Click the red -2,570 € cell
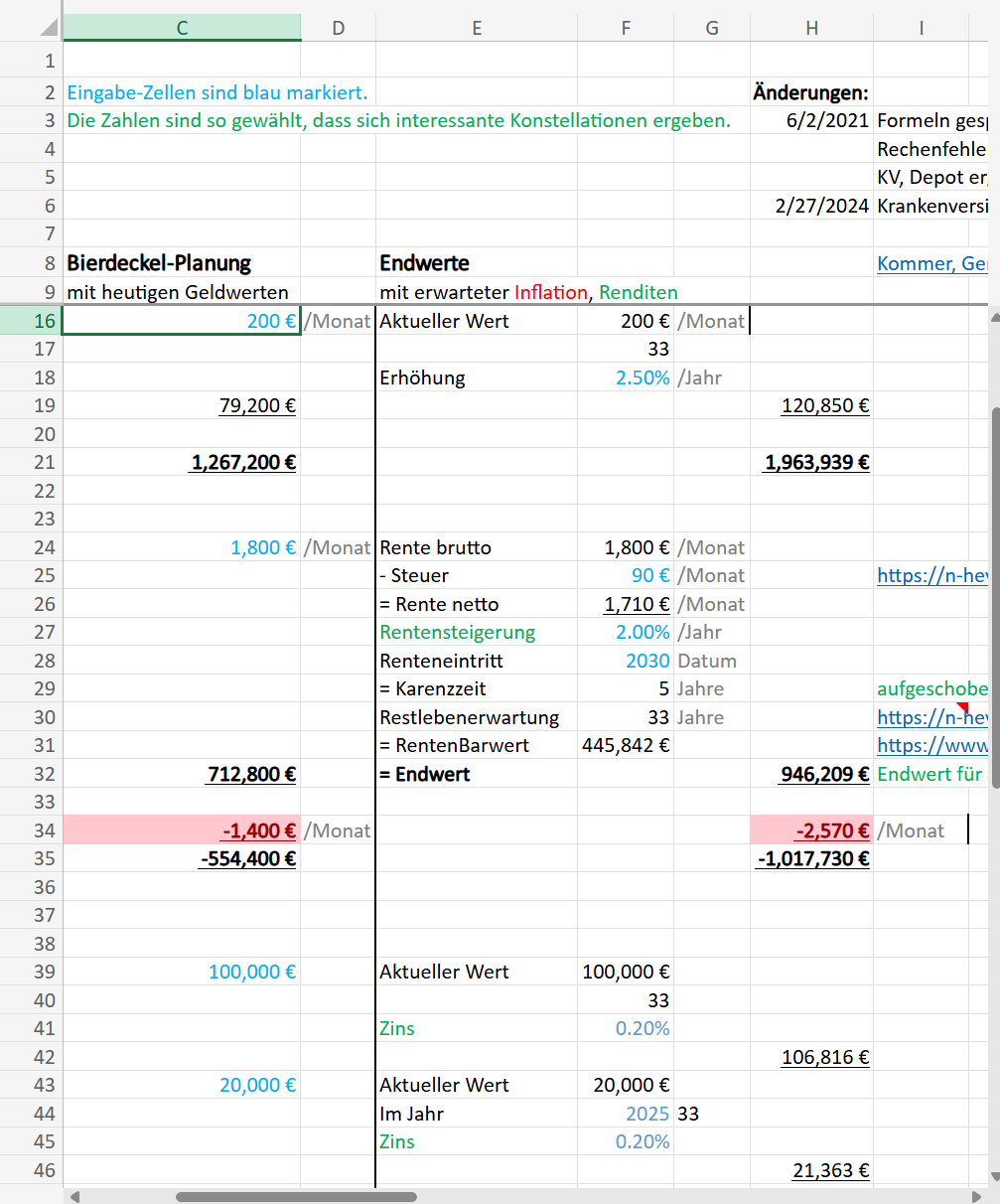This screenshot has width=1000, height=1204. point(812,830)
